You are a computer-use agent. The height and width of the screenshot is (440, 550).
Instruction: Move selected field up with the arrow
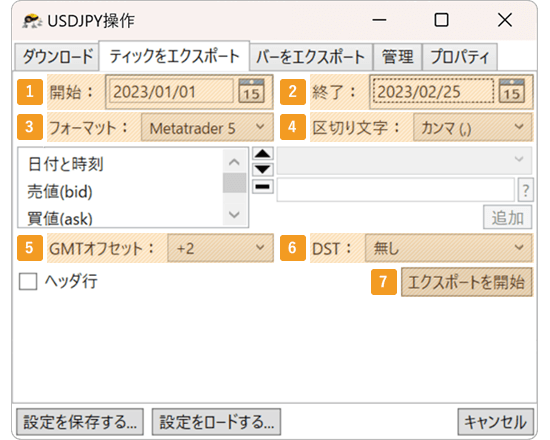263,154
